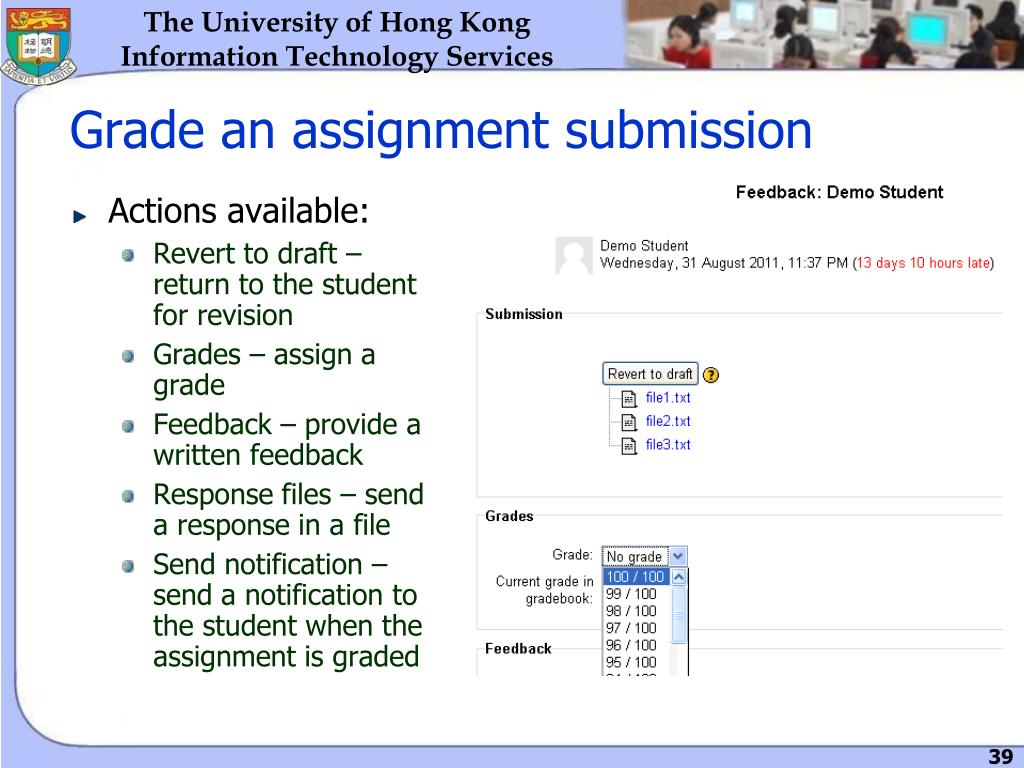Click the Demo Student avatar picture
The height and width of the screenshot is (768, 1024).
point(573,255)
